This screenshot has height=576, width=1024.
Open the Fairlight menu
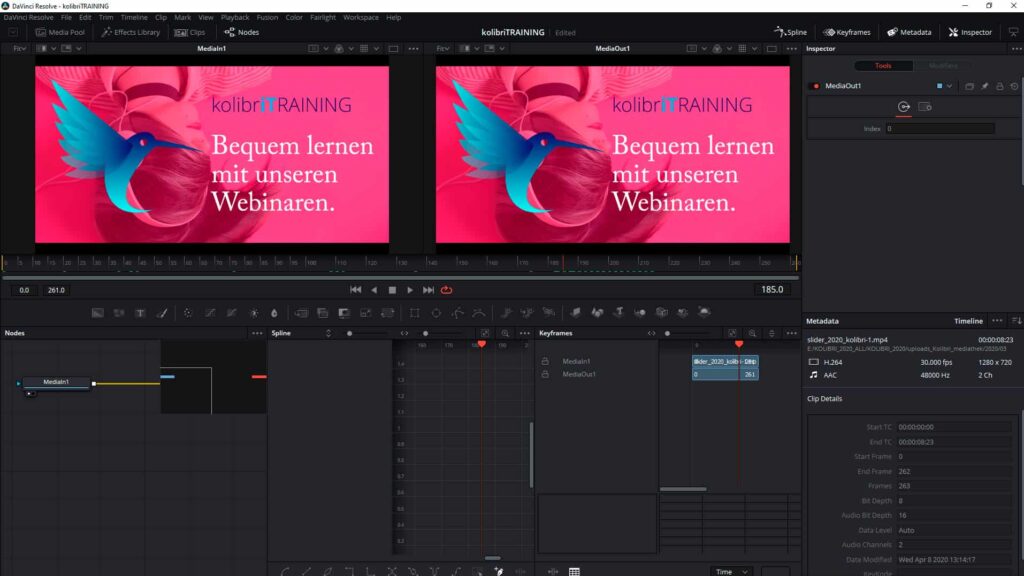[x=323, y=17]
